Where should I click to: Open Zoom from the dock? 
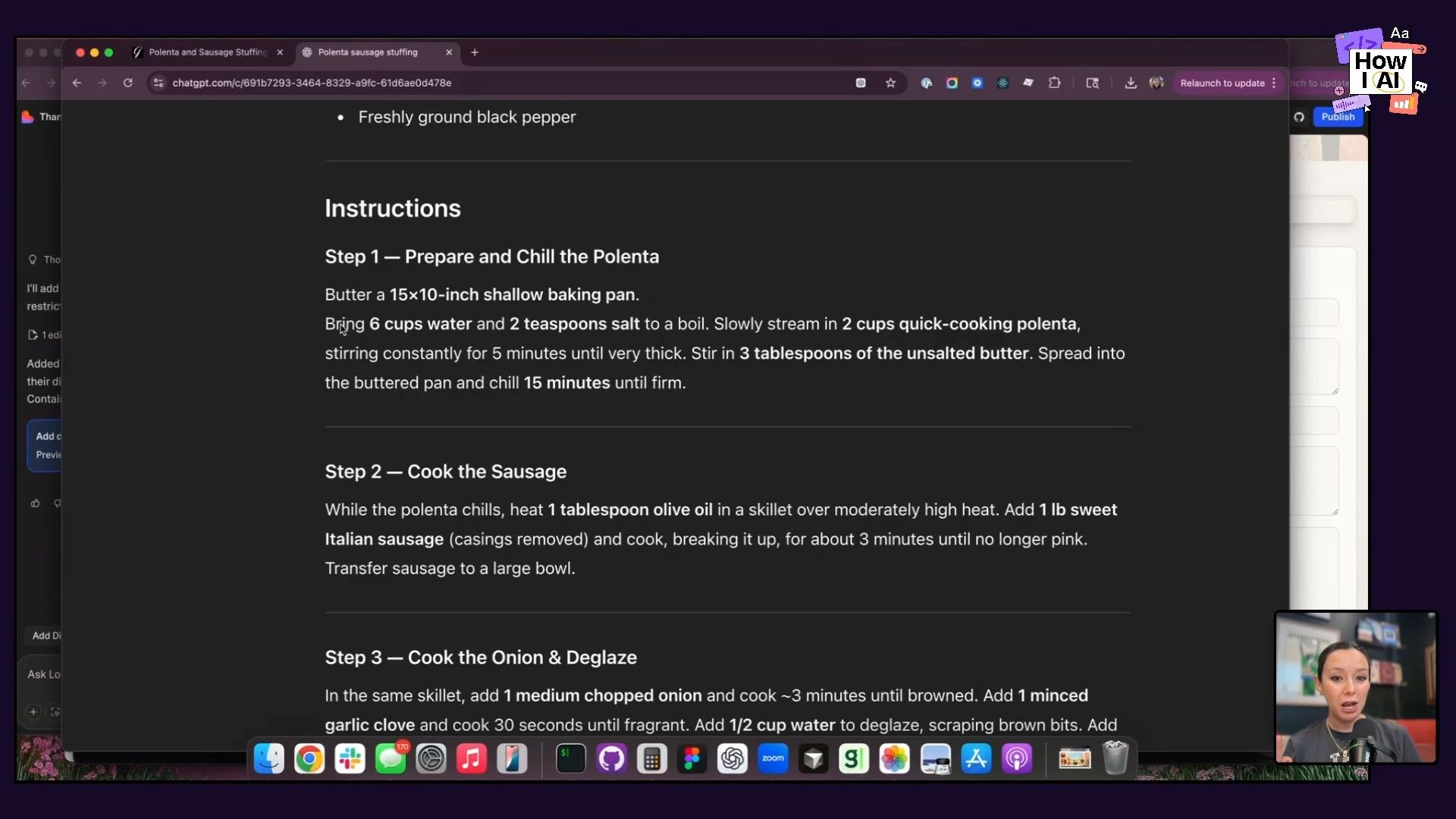(x=773, y=758)
